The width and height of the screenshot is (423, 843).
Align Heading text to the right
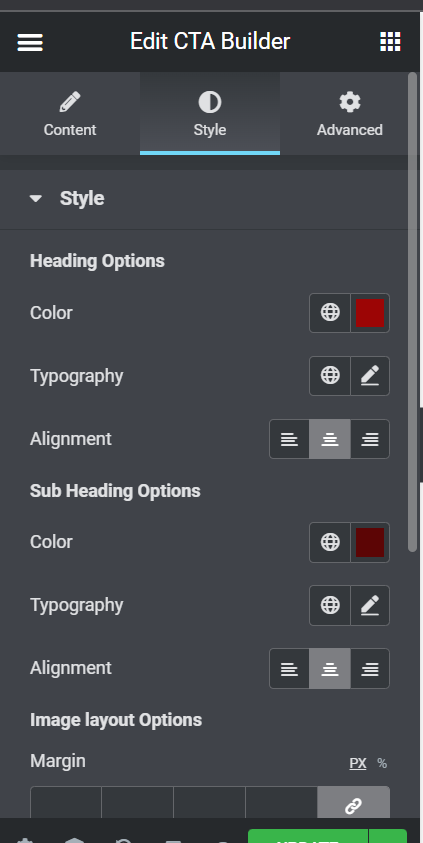[370, 439]
